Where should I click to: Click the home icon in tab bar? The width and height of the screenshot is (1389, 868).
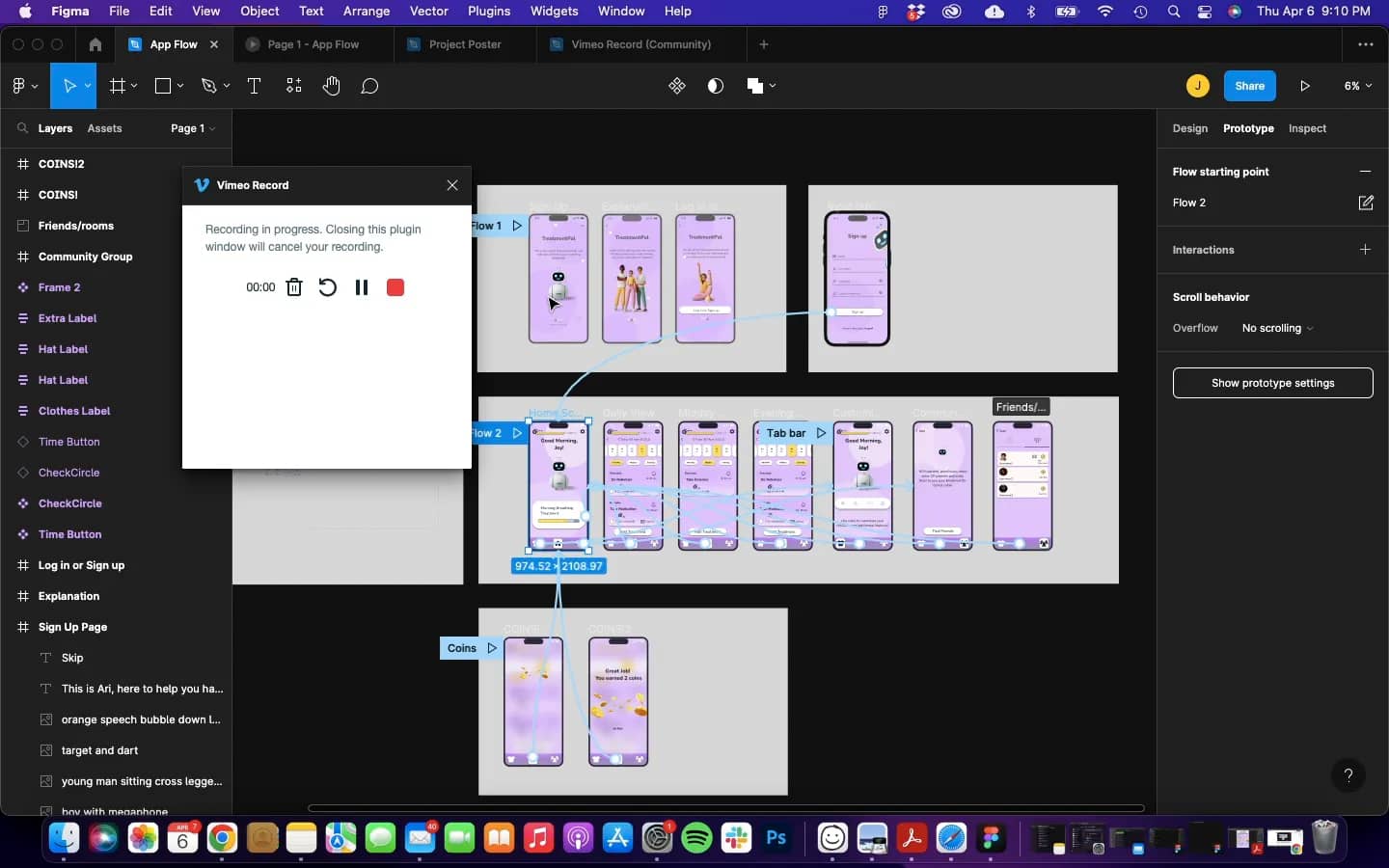pyautogui.click(x=95, y=44)
